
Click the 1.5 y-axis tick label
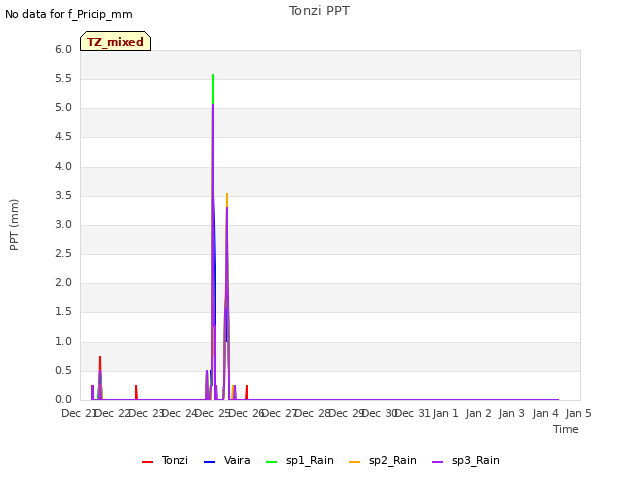pos(63,312)
